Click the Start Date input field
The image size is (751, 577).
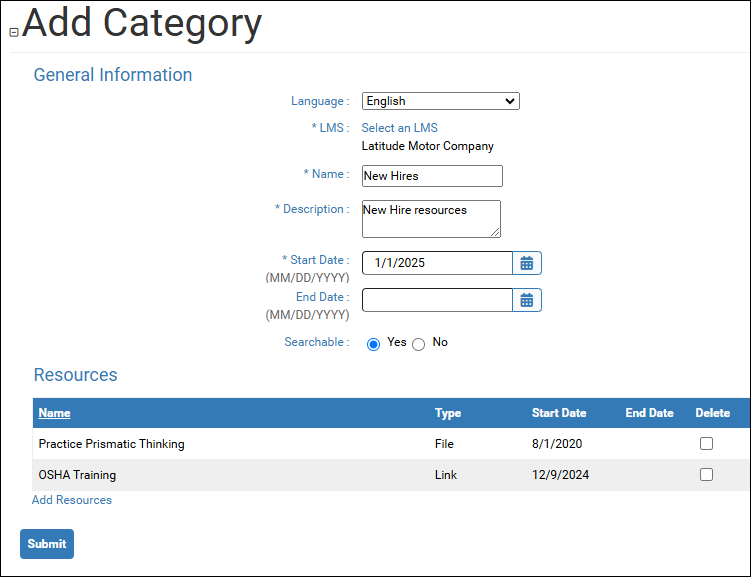coord(437,263)
